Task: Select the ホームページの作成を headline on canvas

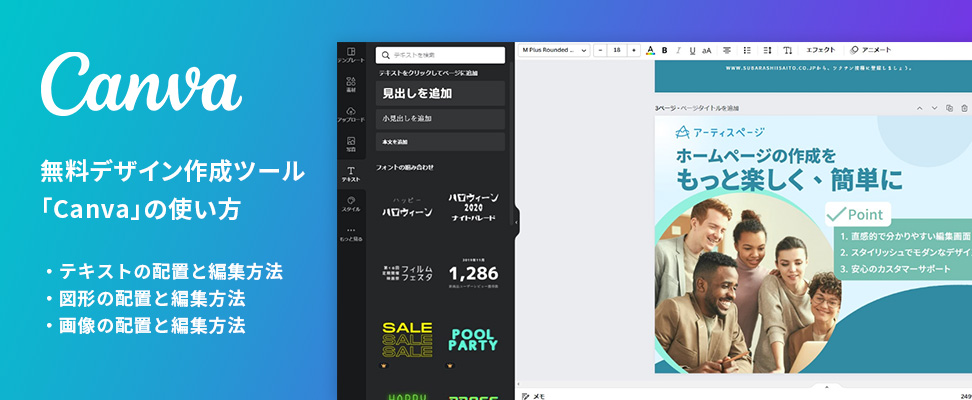Action: tap(756, 155)
